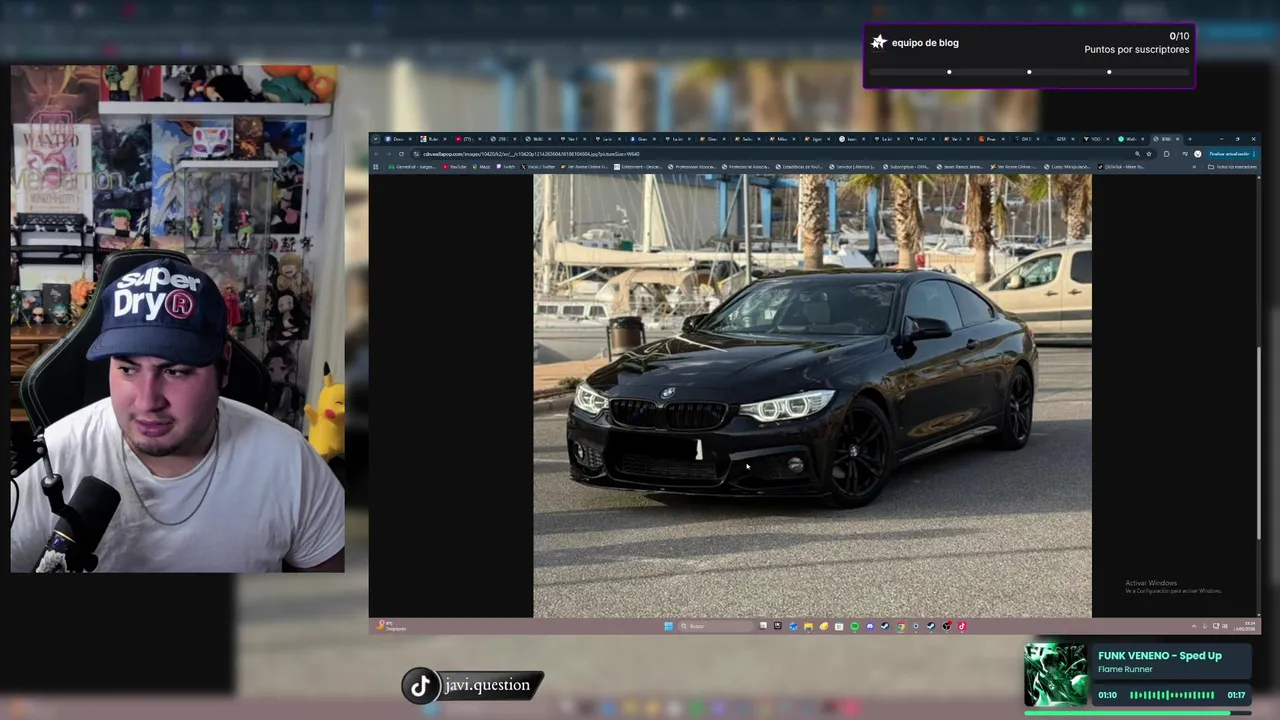Click the zoom magnifier icon in address bar
The image size is (1280, 720).
point(1137,154)
